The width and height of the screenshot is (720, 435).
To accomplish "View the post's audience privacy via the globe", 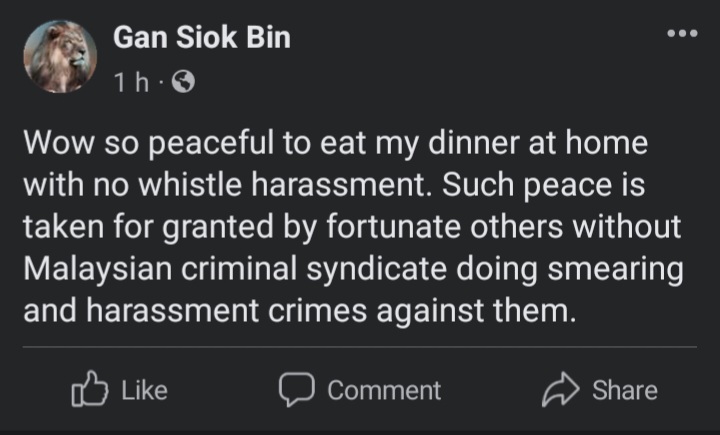I will click(182, 84).
